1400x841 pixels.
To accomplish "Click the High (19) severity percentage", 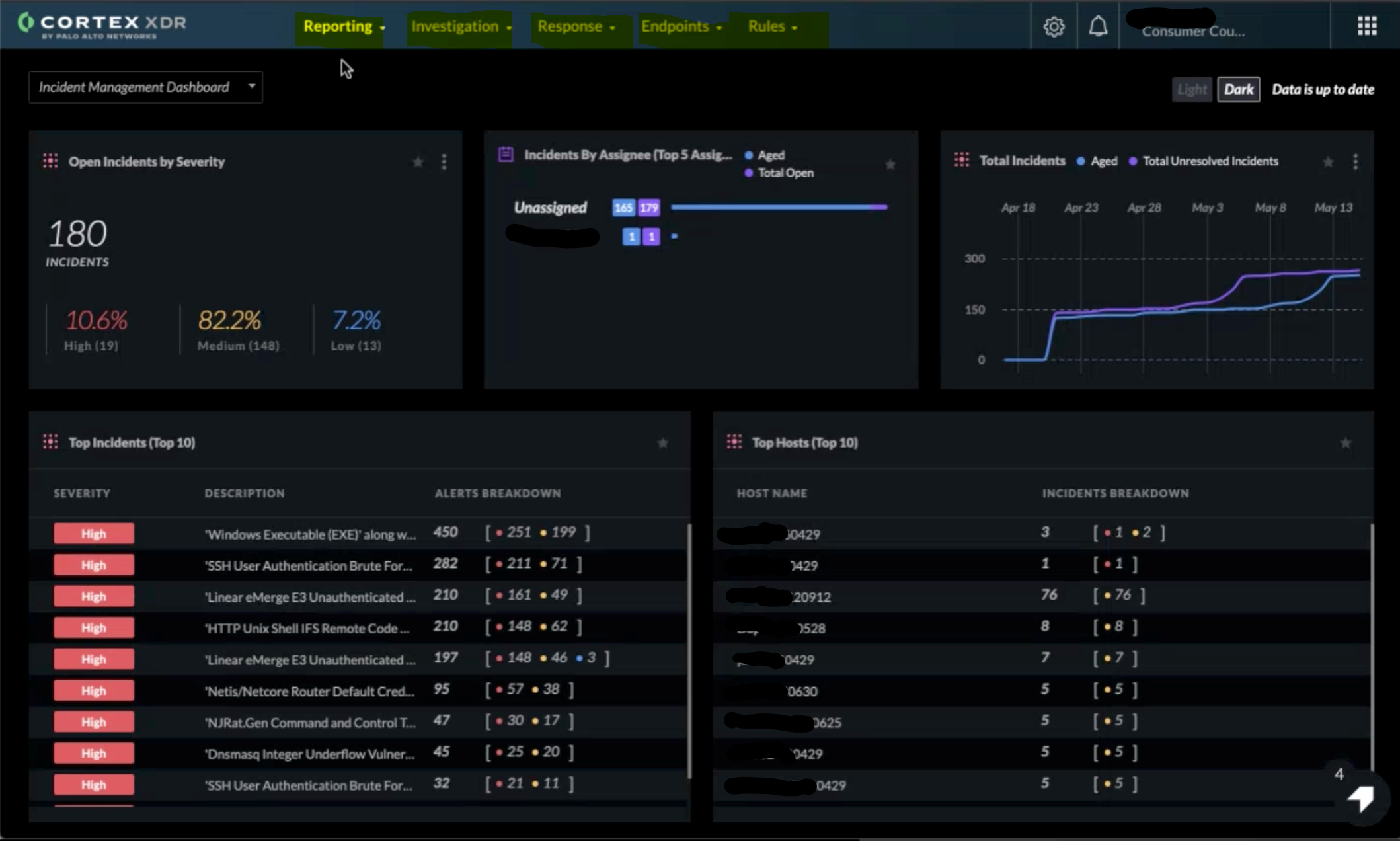I will pos(96,321).
